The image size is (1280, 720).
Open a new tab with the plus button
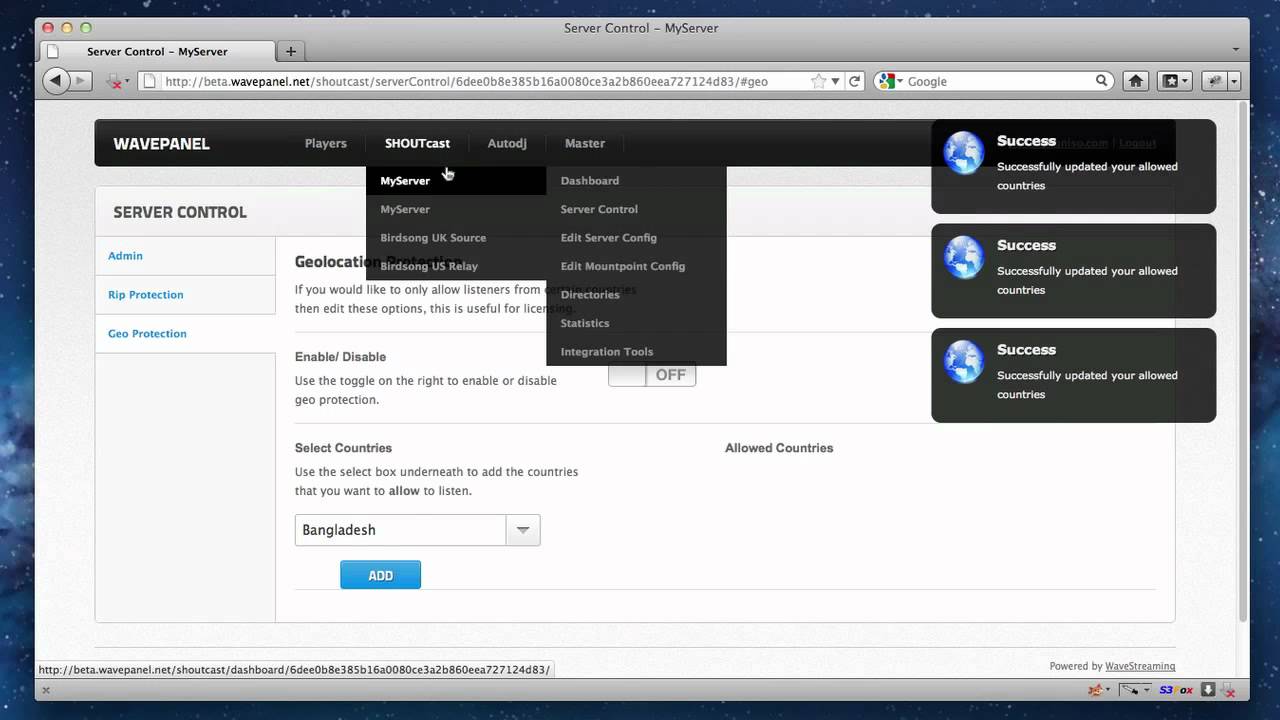click(x=291, y=51)
